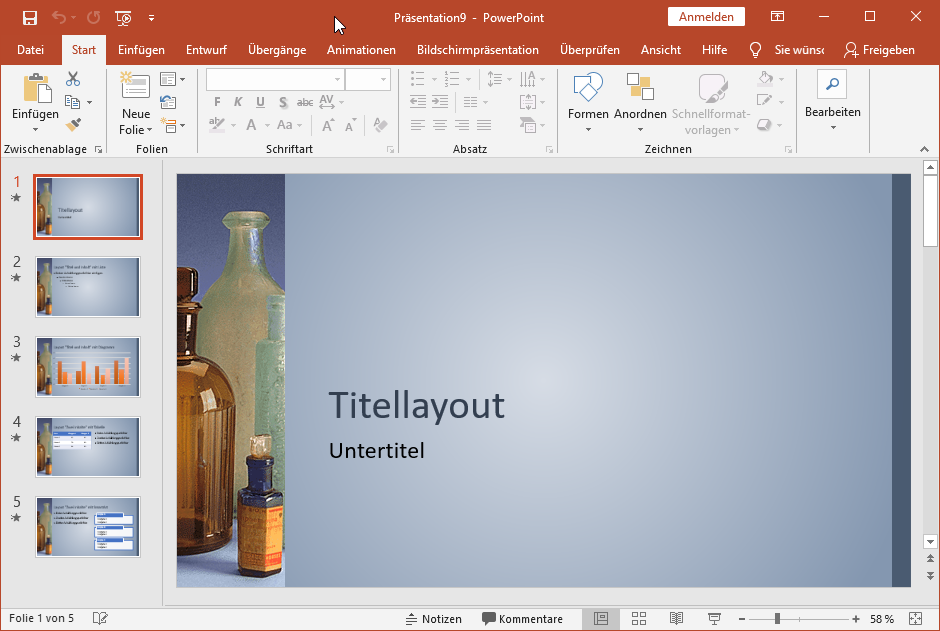Open the font name dropdown
The width and height of the screenshot is (940, 631).
point(338,79)
